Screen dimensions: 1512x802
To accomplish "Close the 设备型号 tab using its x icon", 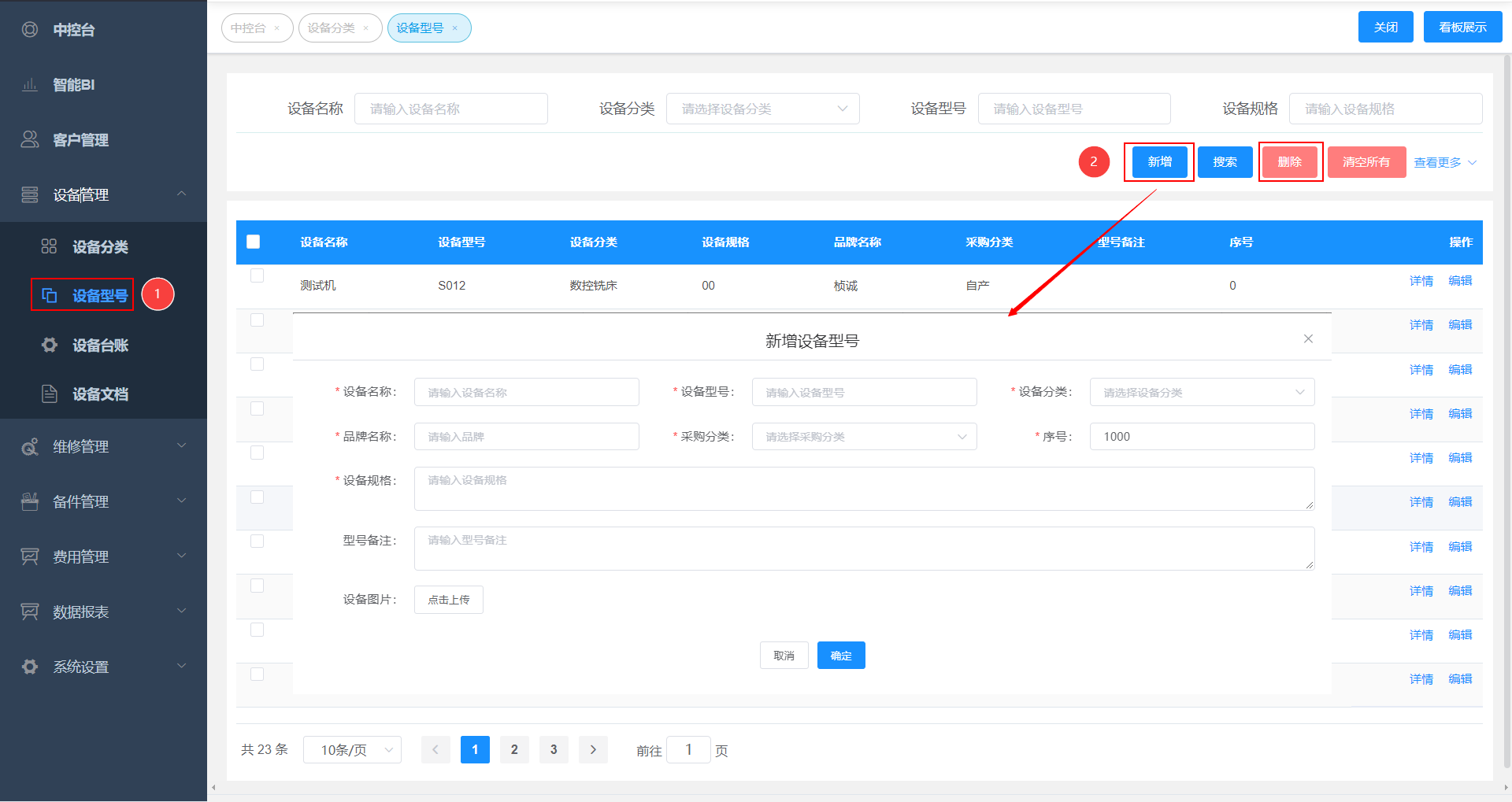I will (x=455, y=28).
